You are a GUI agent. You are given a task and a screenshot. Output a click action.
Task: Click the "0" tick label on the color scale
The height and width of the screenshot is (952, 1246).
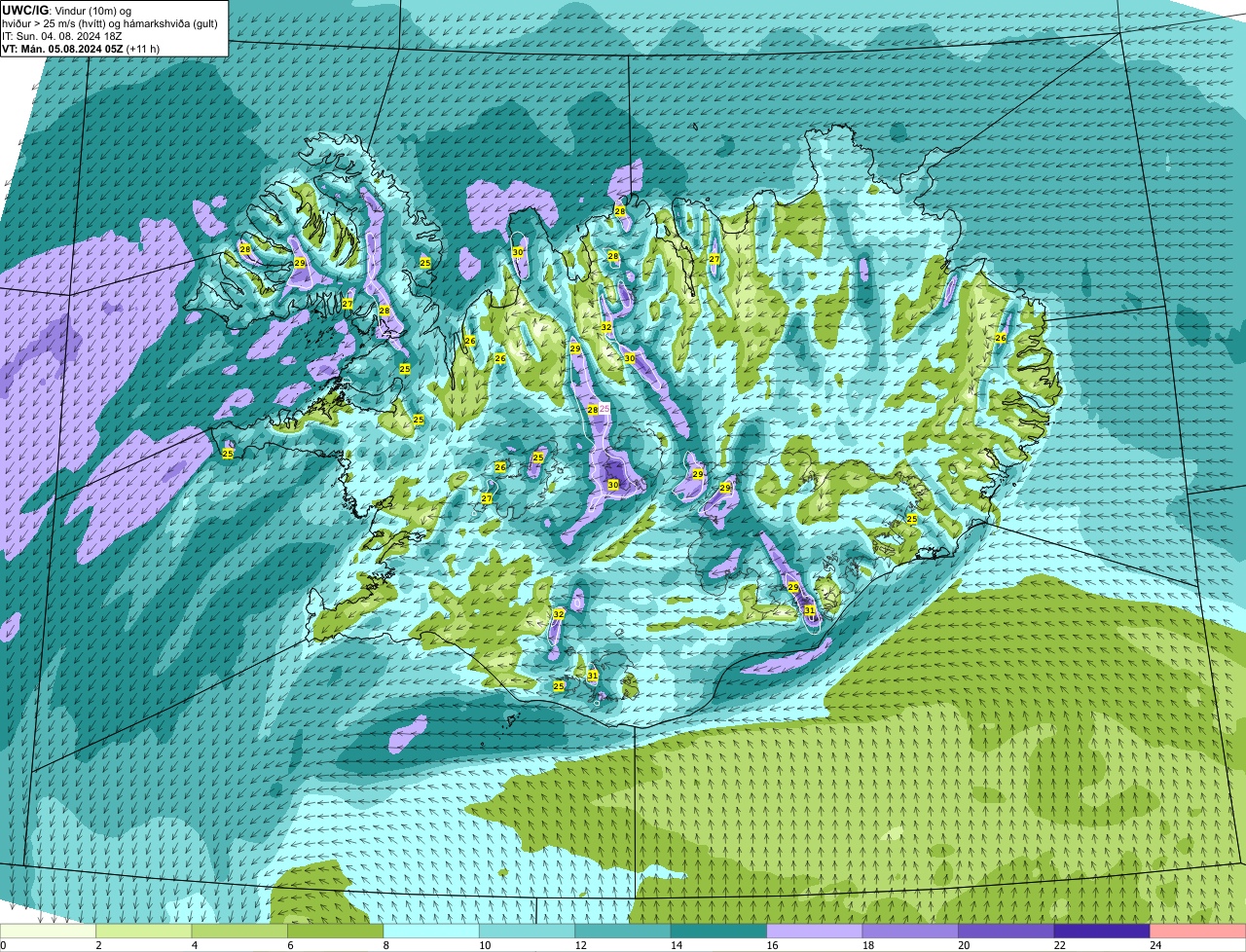coord(4,945)
